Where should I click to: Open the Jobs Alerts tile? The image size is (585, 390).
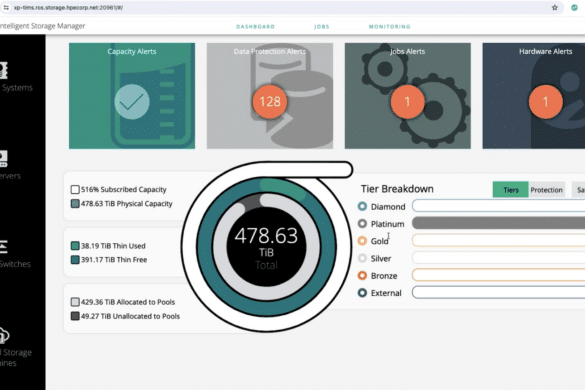[407, 96]
